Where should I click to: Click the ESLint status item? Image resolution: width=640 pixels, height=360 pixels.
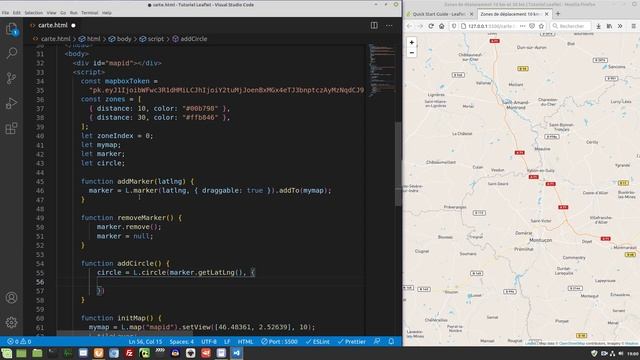(317, 342)
